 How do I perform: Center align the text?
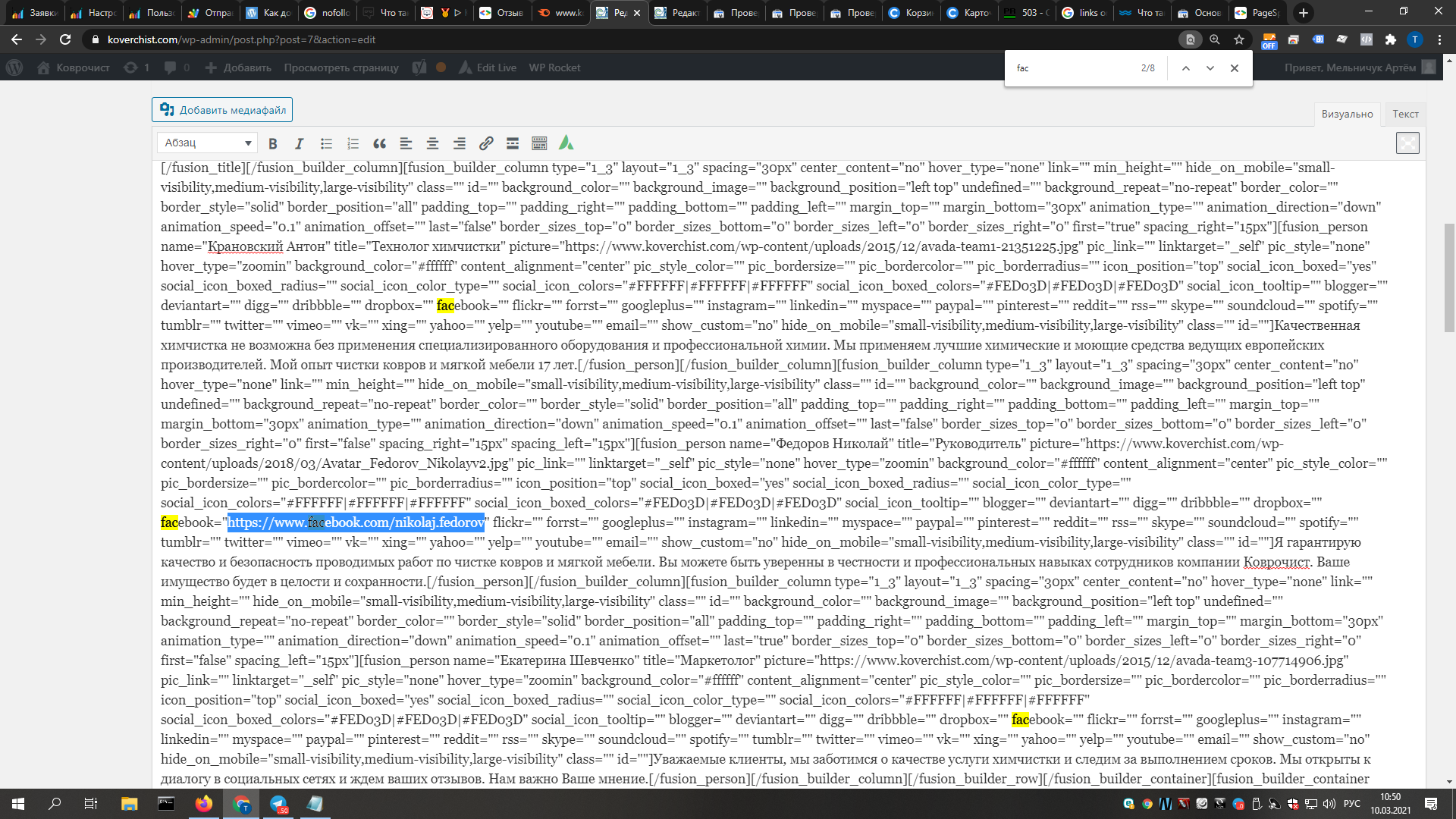coord(432,143)
